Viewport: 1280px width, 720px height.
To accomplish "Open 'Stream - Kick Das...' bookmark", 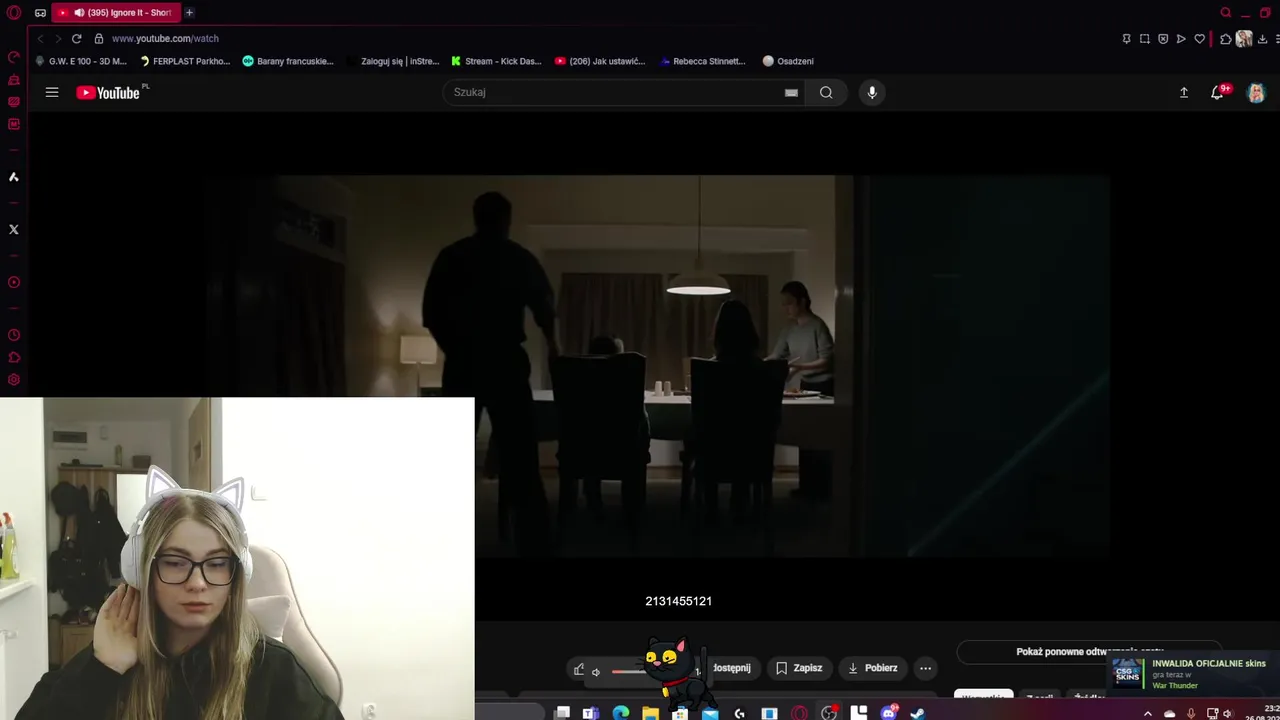I will pyautogui.click(x=496, y=61).
